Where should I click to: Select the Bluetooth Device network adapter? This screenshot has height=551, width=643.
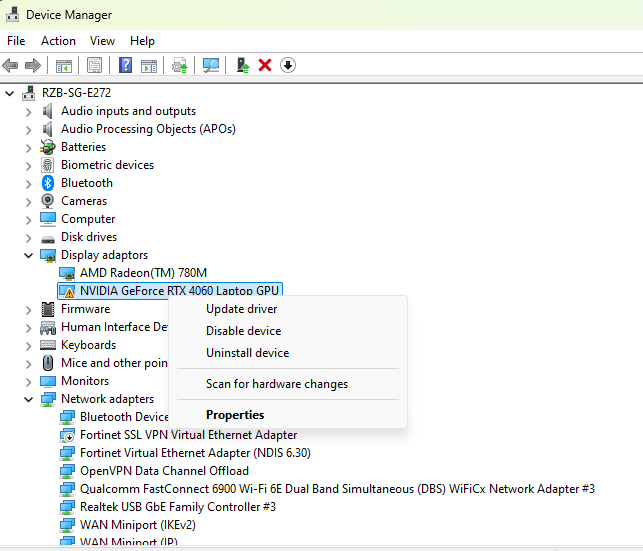(124, 417)
